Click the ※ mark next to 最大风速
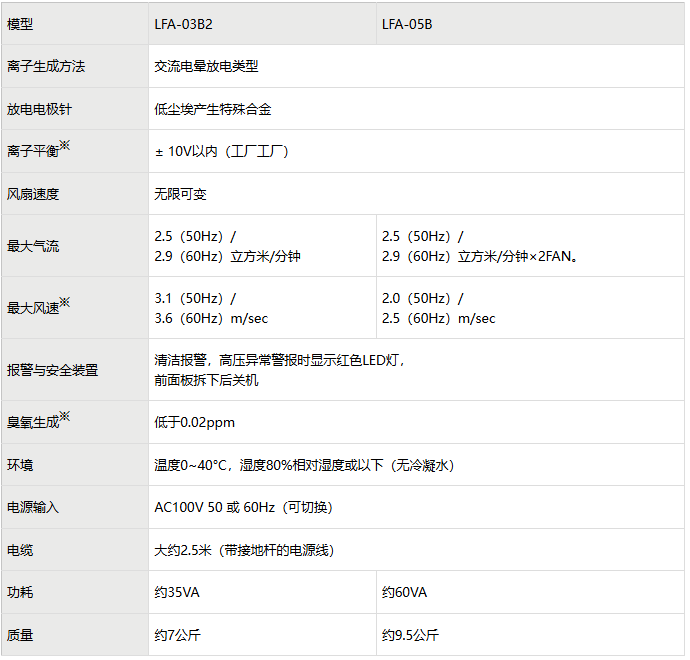Image resolution: width=690 pixels, height=660 pixels. [x=65, y=302]
